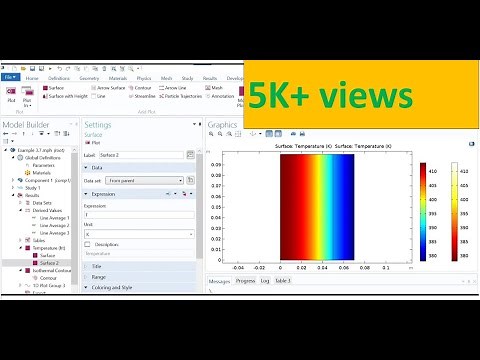Add a Contour plot from ribbon
This screenshot has width=480, height=360.
pos(140,88)
